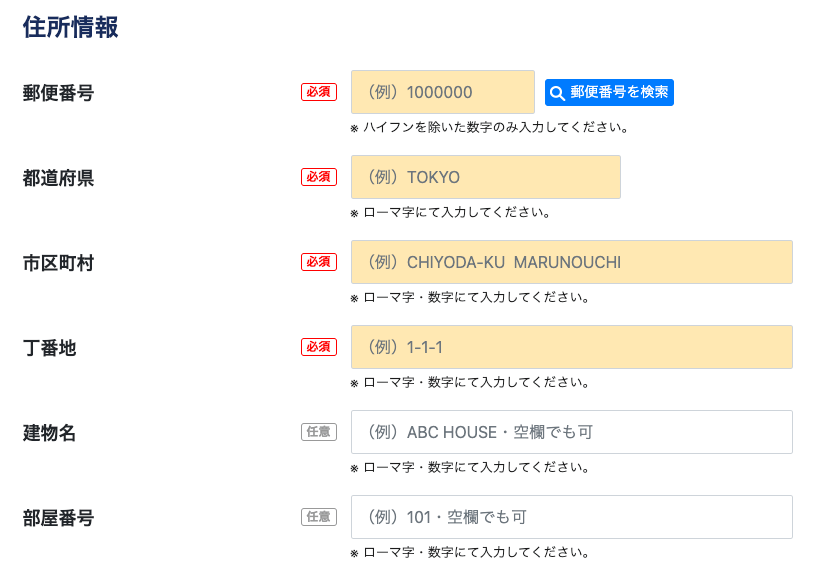Click the 郵便番号 field label
The width and height of the screenshot is (821, 583).
point(58,93)
